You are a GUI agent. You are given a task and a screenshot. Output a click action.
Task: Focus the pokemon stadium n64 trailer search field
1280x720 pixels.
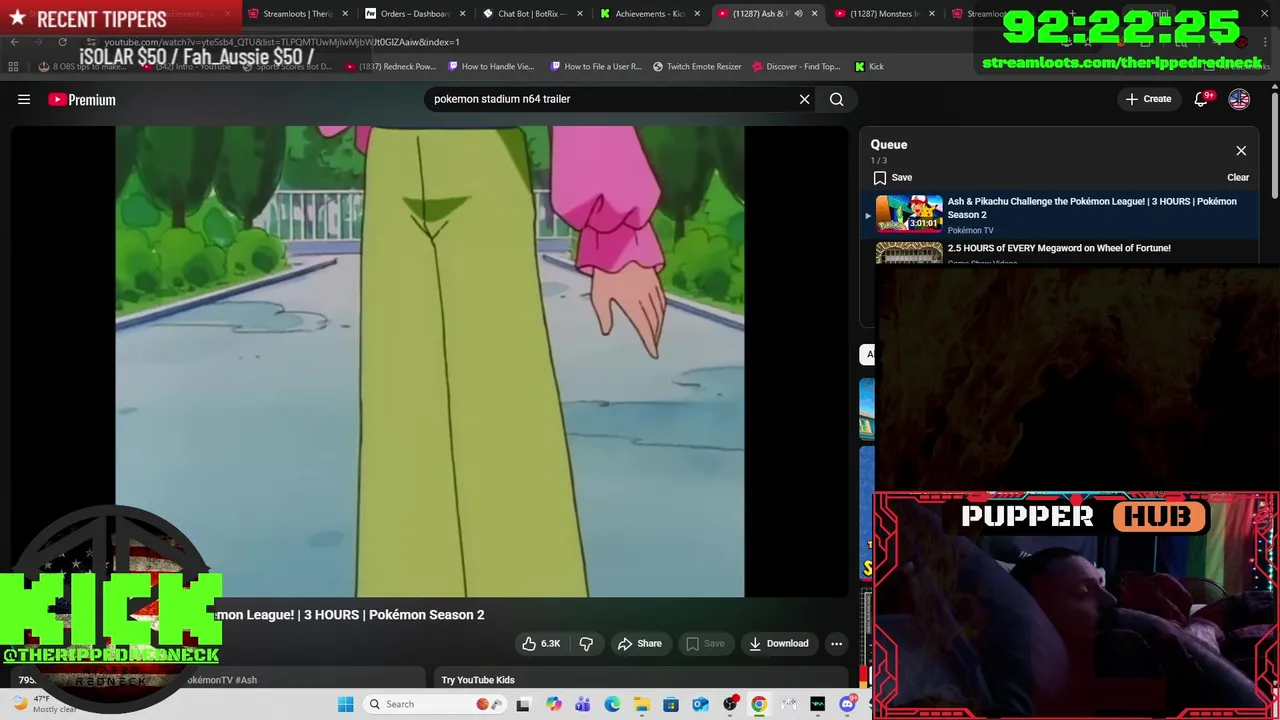(x=610, y=99)
